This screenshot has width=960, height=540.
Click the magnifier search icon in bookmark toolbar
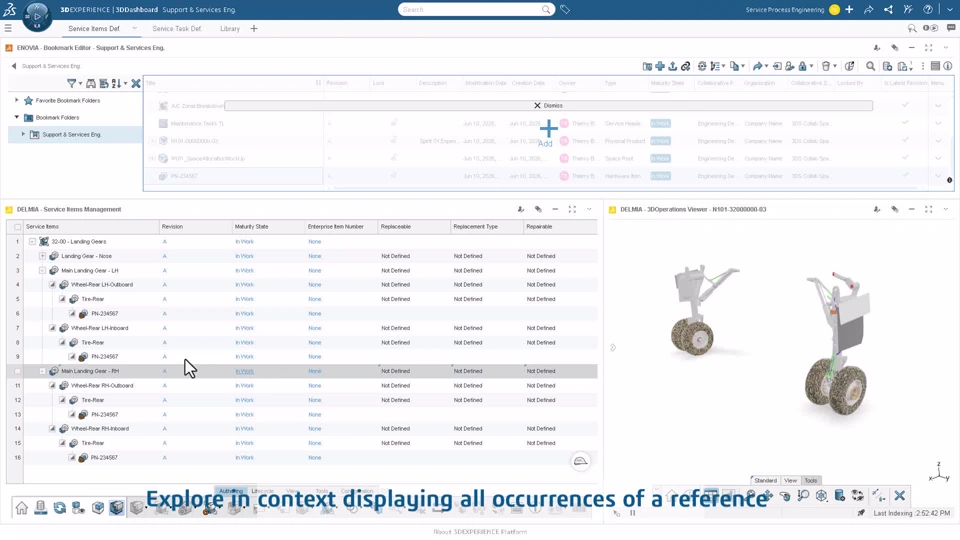tap(870, 66)
